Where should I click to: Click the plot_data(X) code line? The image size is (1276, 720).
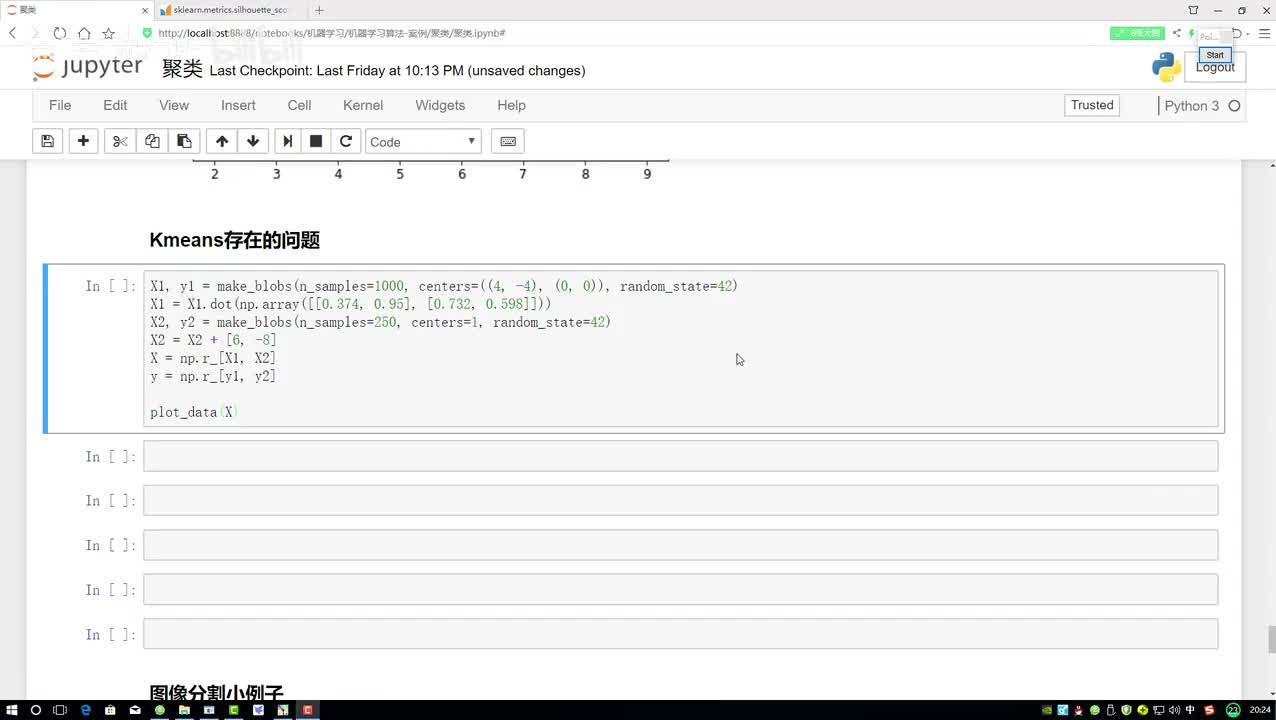click(x=194, y=412)
